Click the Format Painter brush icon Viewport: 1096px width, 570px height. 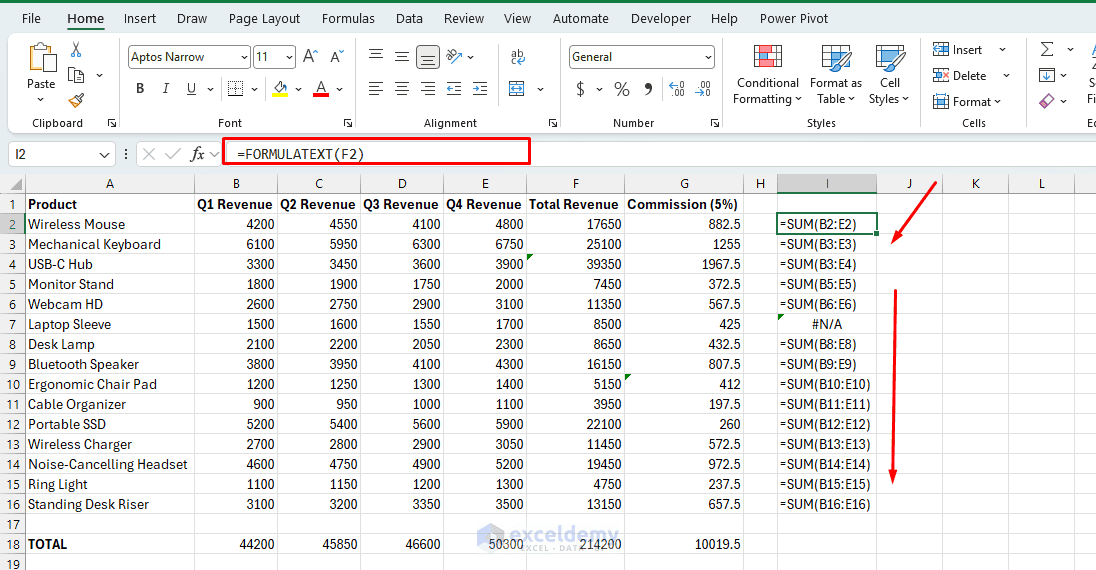tap(76, 101)
